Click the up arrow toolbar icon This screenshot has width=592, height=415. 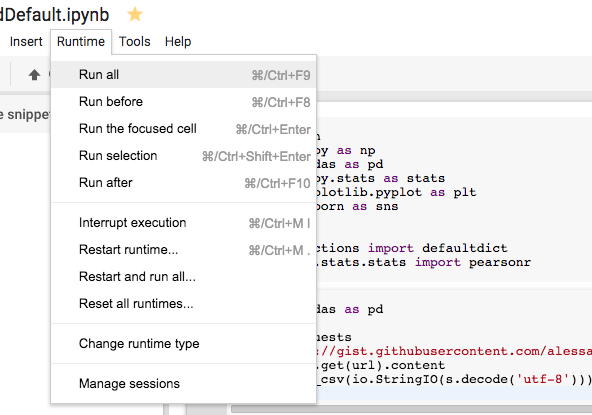[x=34, y=75]
